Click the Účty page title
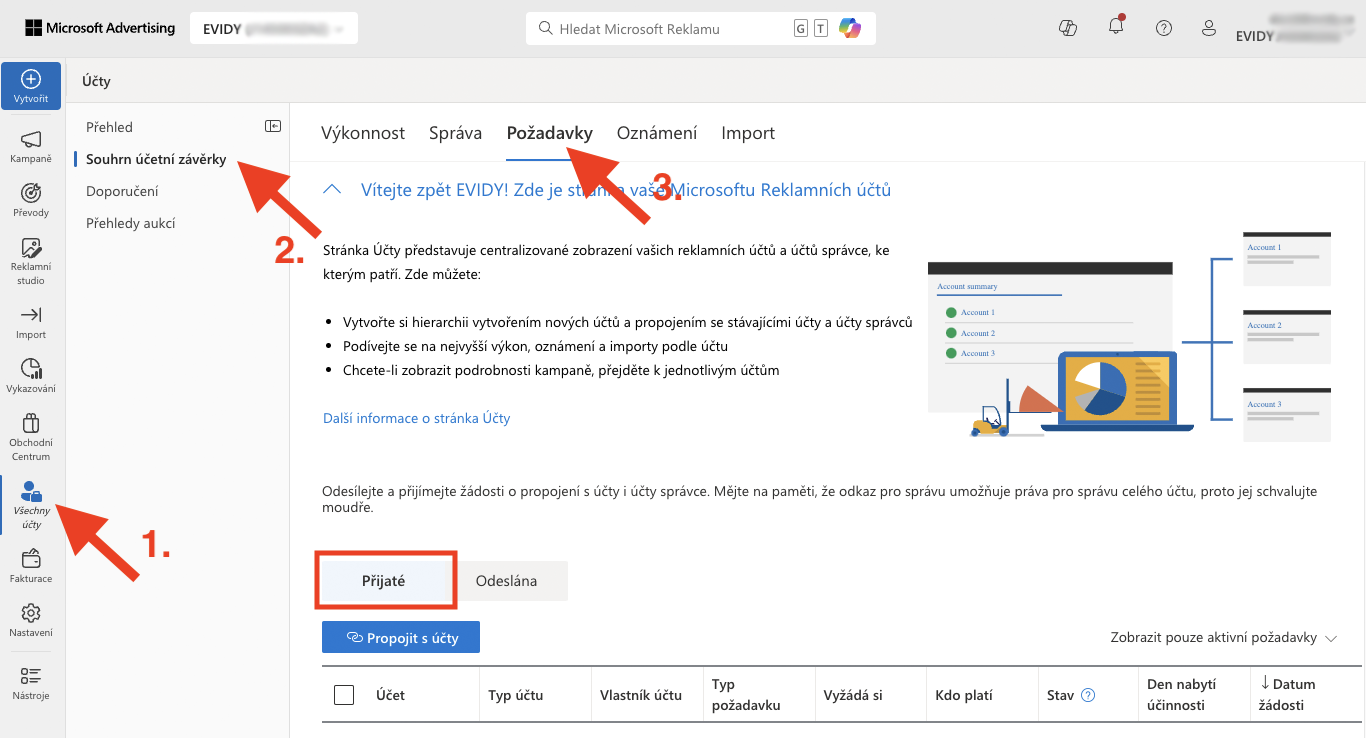1366x738 pixels. pos(96,80)
